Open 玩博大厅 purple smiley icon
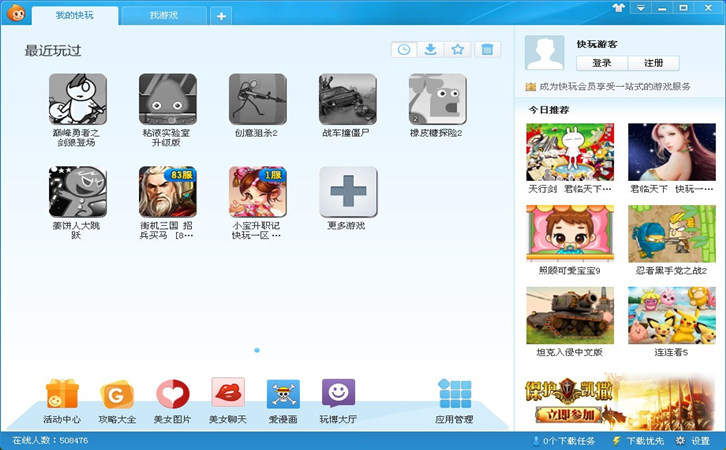Viewport: 726px width, 450px height. [x=338, y=394]
